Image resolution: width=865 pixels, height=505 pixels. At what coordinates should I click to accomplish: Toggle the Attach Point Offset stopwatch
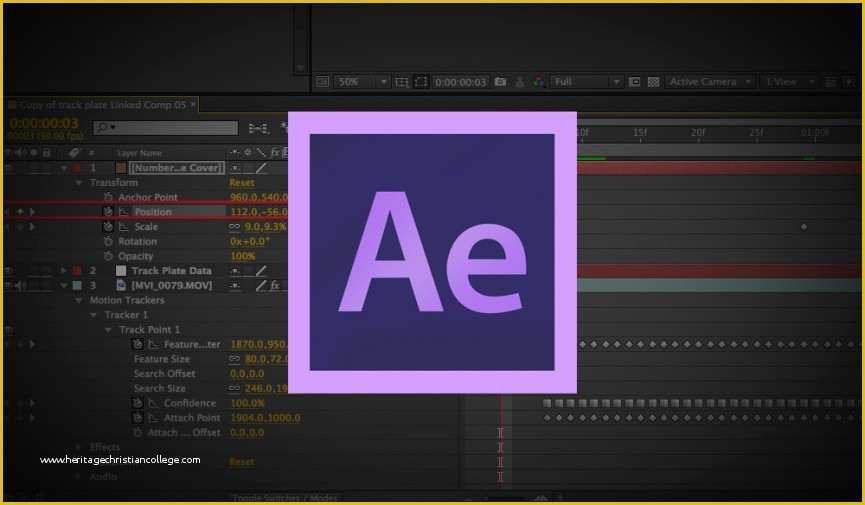138,433
